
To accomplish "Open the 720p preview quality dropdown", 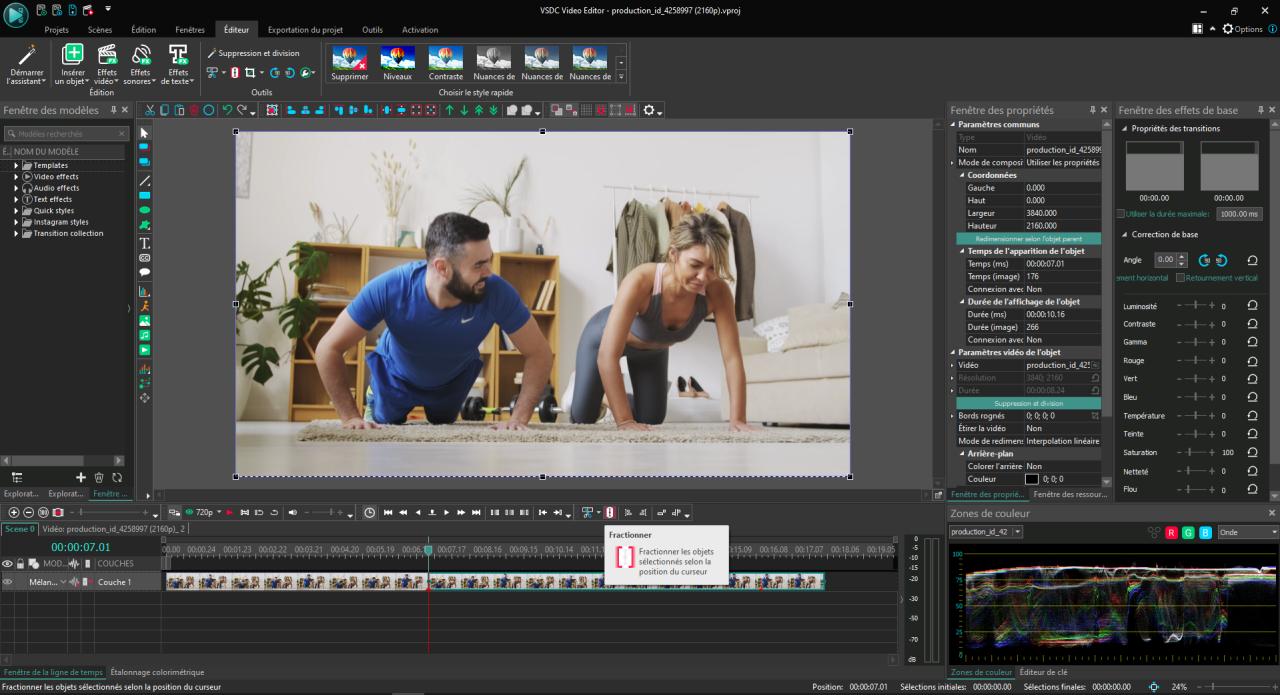I will point(219,512).
